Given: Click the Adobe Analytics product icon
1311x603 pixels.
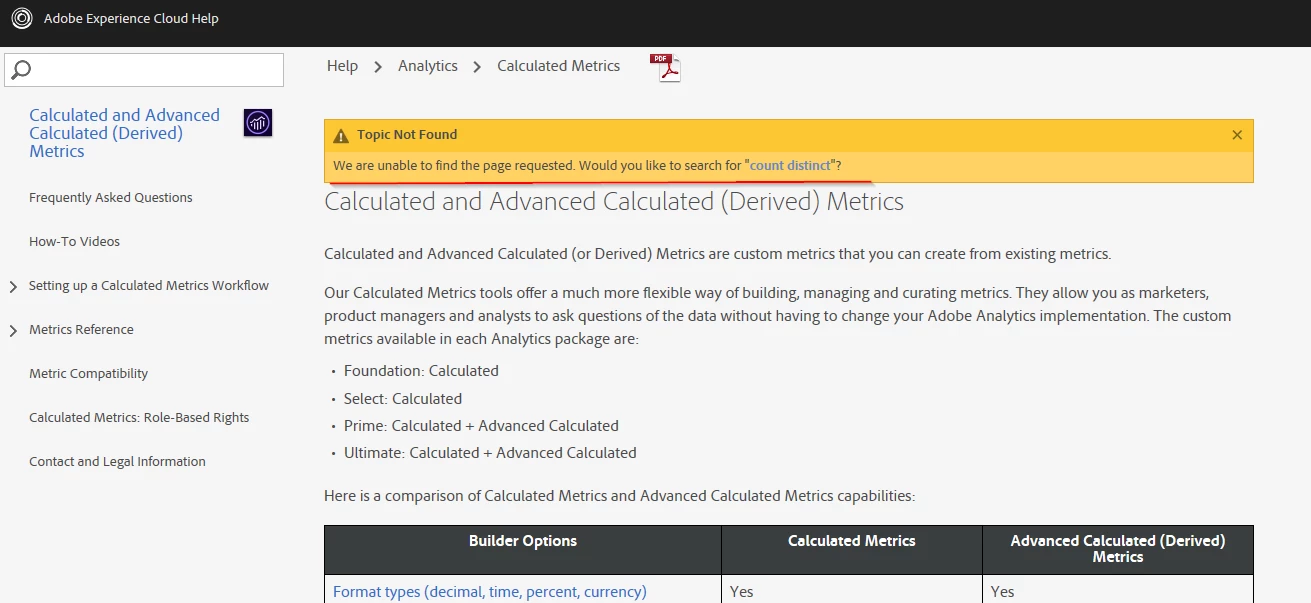Looking at the screenshot, I should click(x=258, y=123).
